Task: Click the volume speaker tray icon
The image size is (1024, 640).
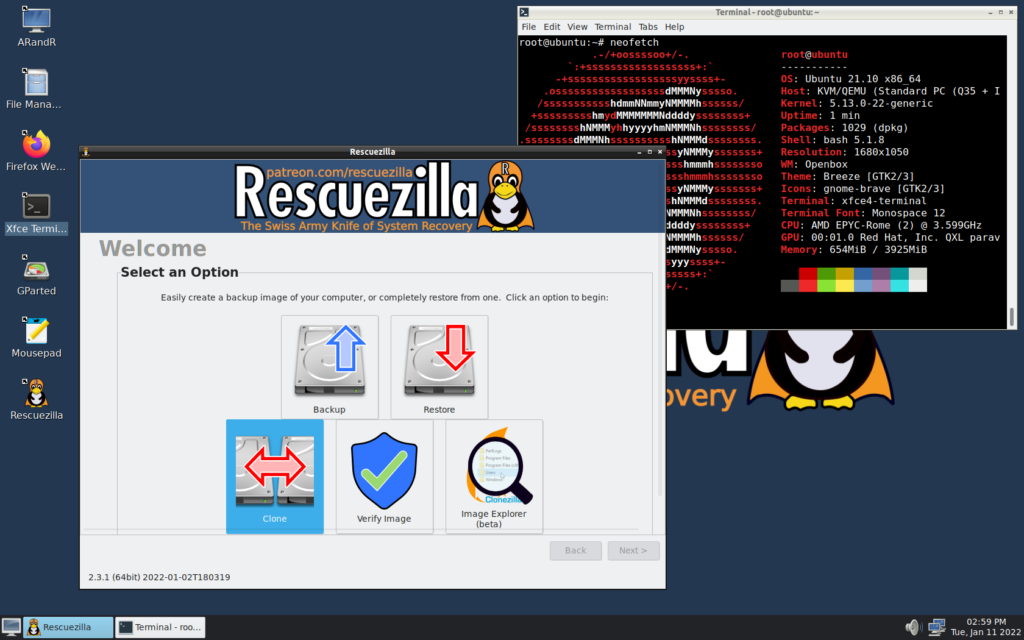Action: point(912,627)
